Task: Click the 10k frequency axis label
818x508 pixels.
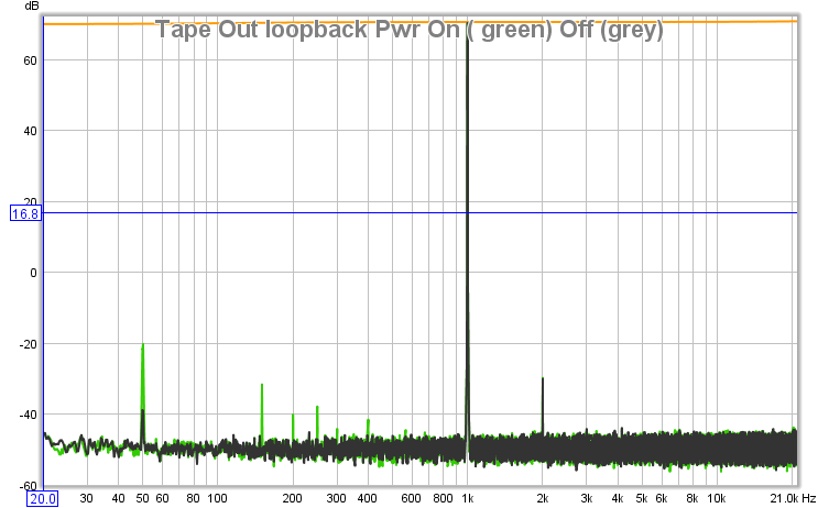Action: tap(716, 499)
